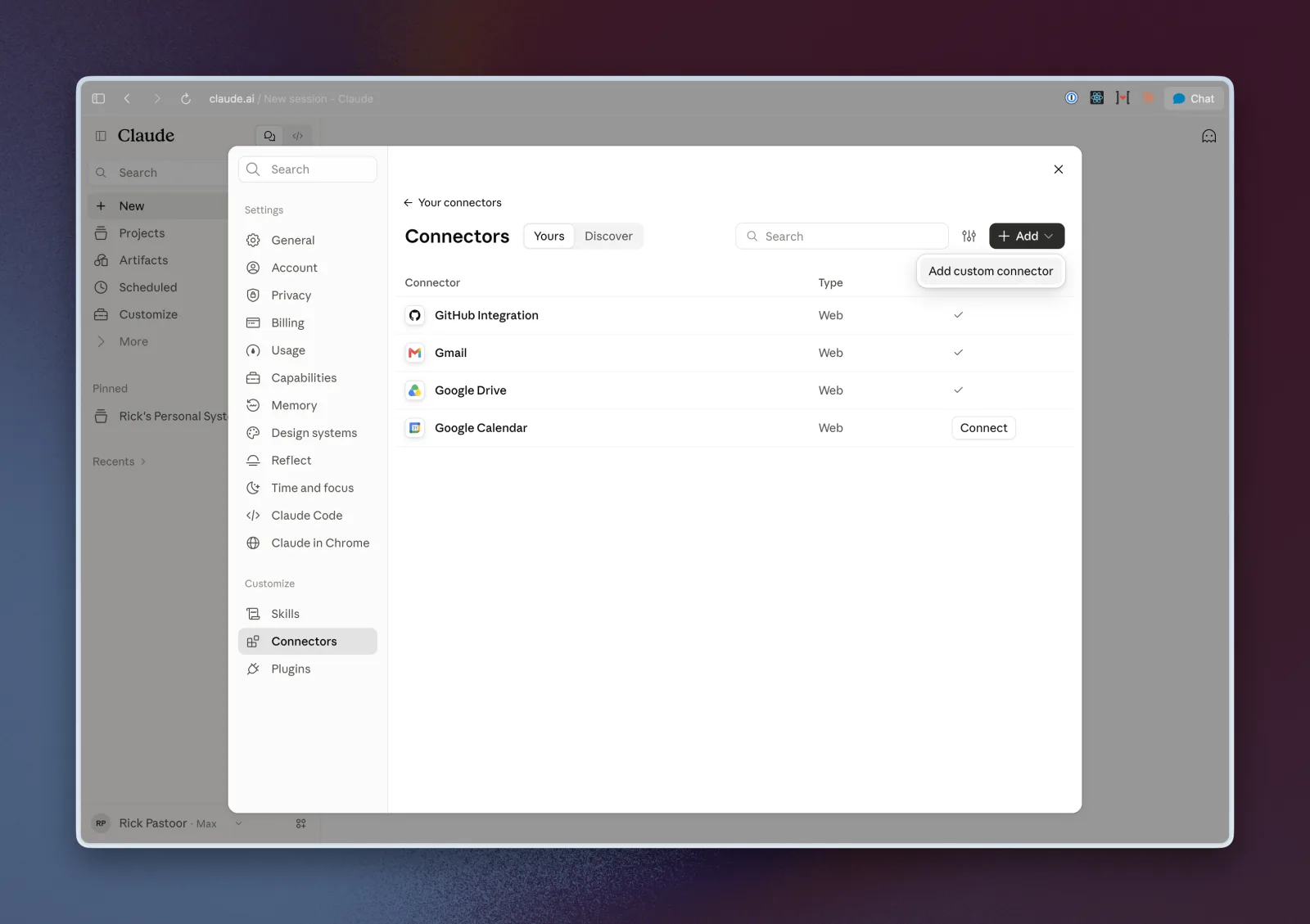Click the Google Calendar logo icon
The height and width of the screenshot is (924, 1310).
pyautogui.click(x=415, y=428)
